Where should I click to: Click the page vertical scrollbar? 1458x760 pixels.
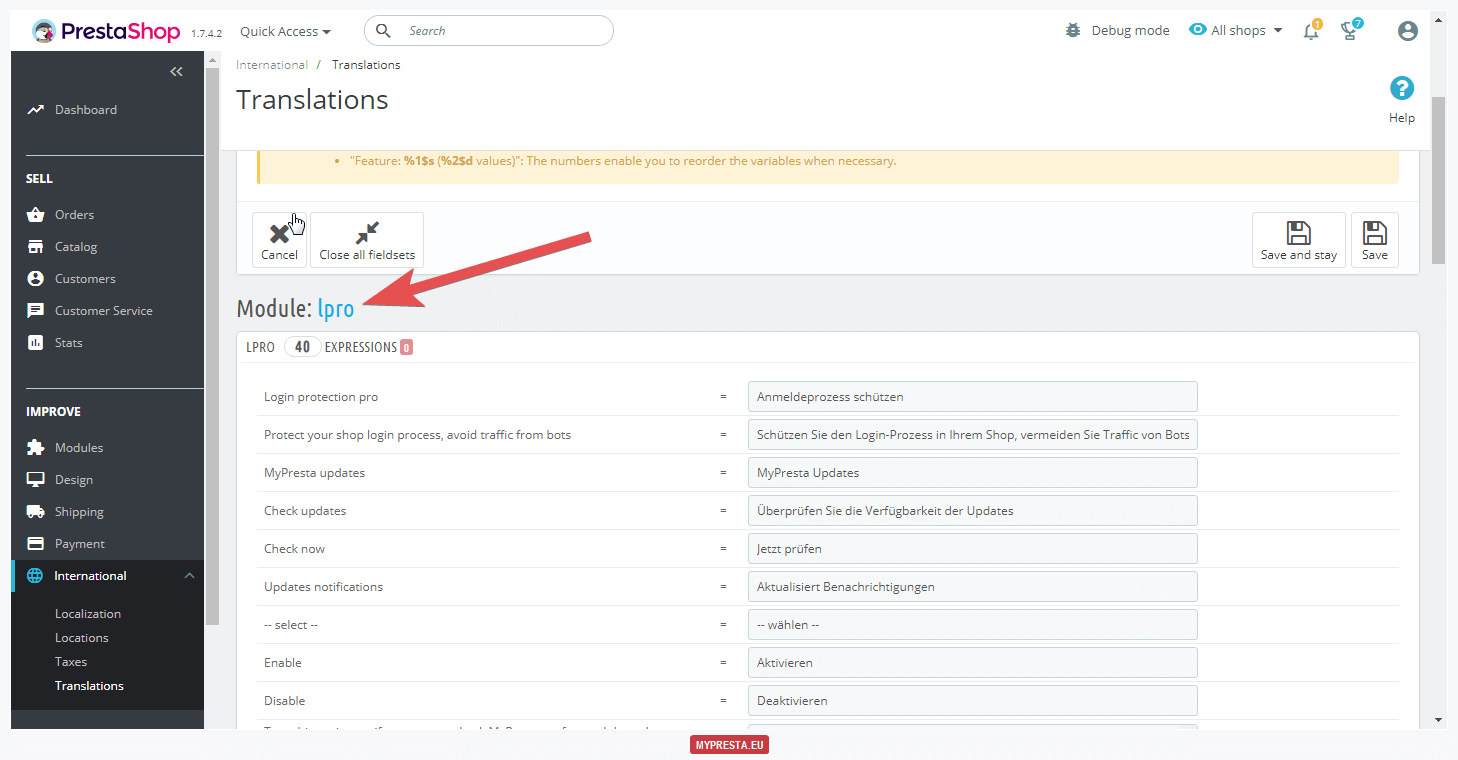tap(1438, 180)
